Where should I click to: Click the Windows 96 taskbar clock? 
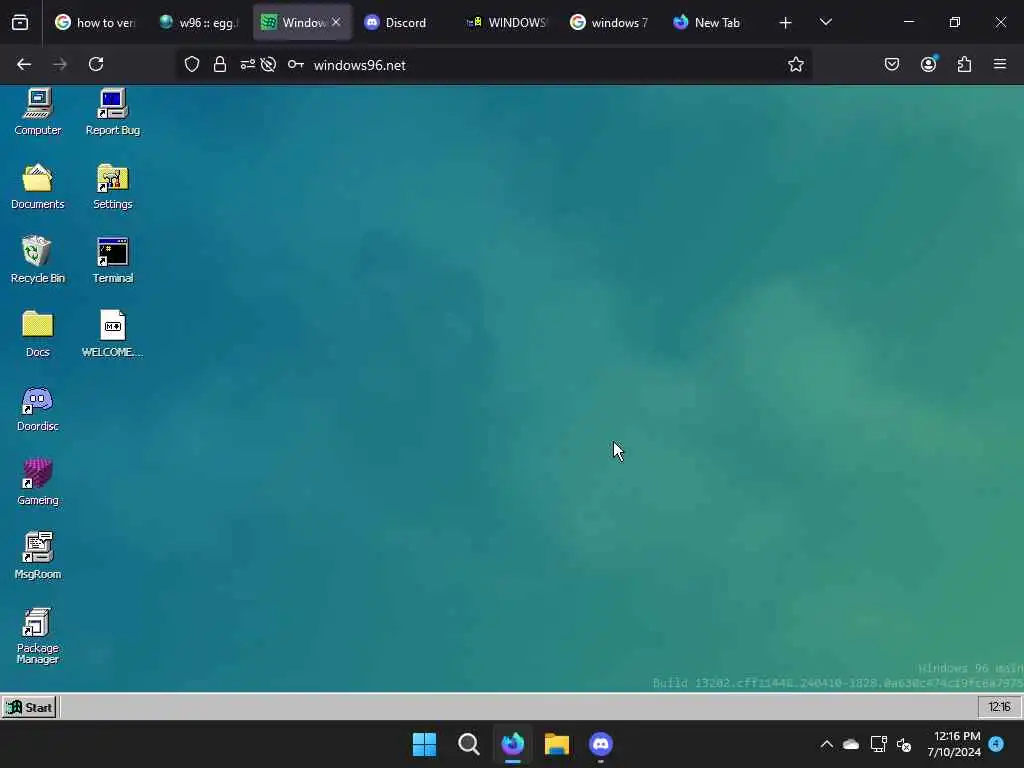(x=999, y=707)
